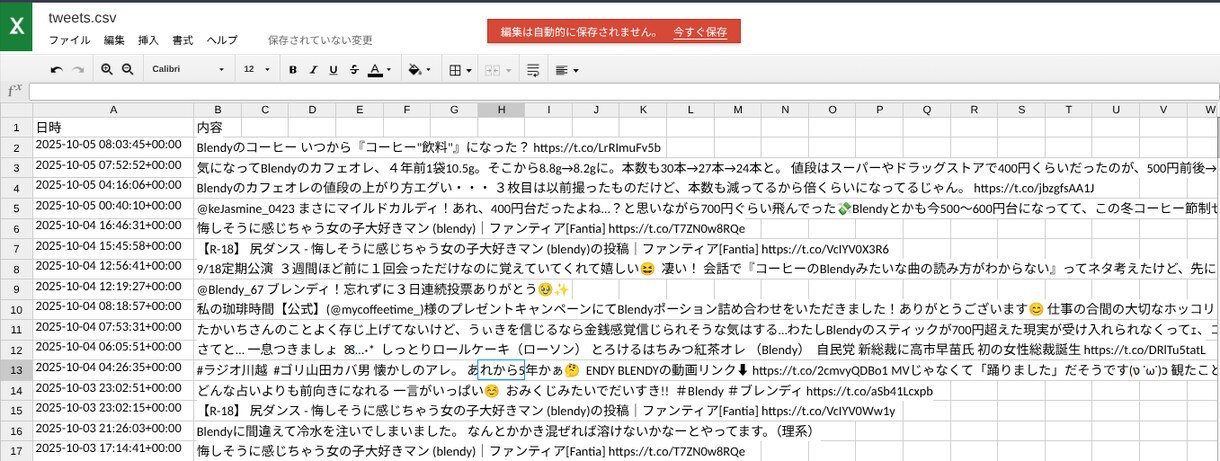Viewport: 1220px width, 461px height.
Task: Click the spreadsheet app logo icon
Action: (16, 28)
